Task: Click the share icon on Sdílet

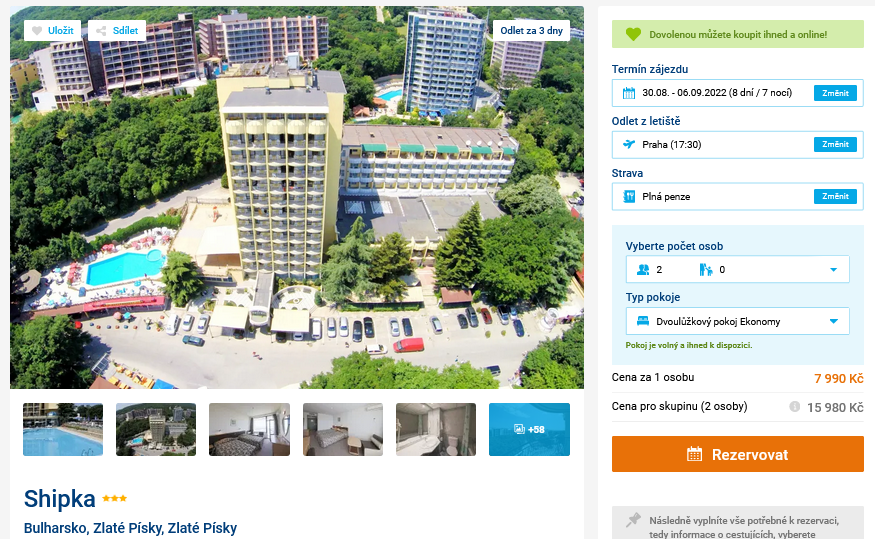Action: 101,31
